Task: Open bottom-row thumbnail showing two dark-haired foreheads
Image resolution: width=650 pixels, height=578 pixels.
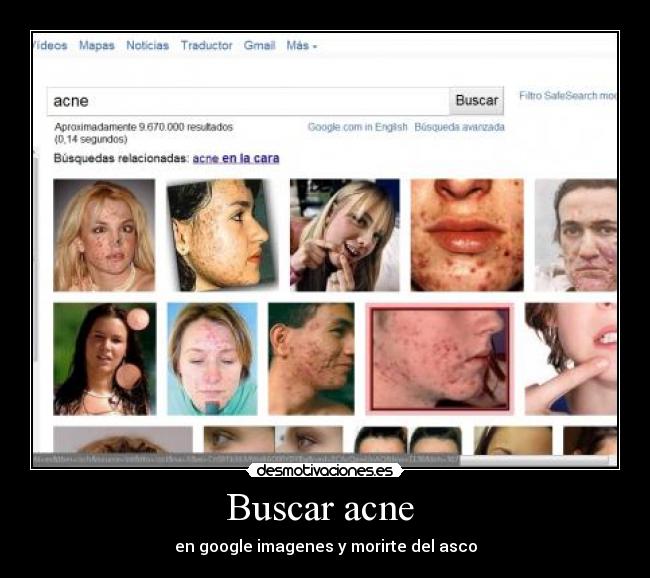Action: coord(408,440)
